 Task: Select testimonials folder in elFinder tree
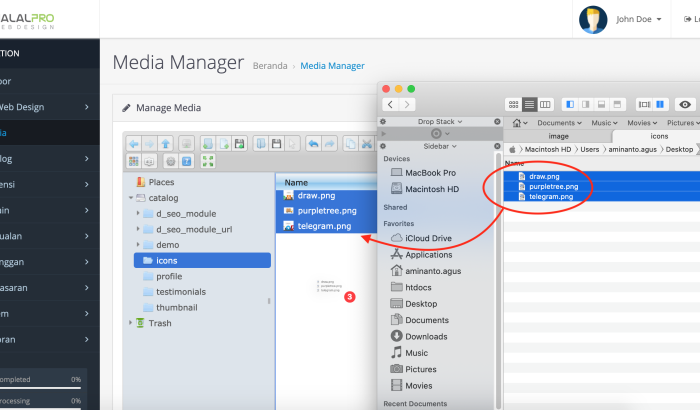coord(180,292)
